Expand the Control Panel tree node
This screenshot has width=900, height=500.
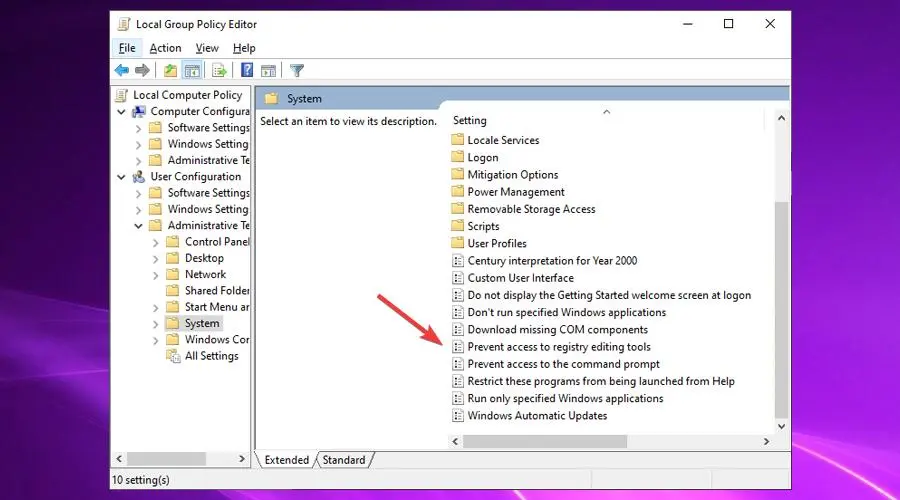pos(156,243)
